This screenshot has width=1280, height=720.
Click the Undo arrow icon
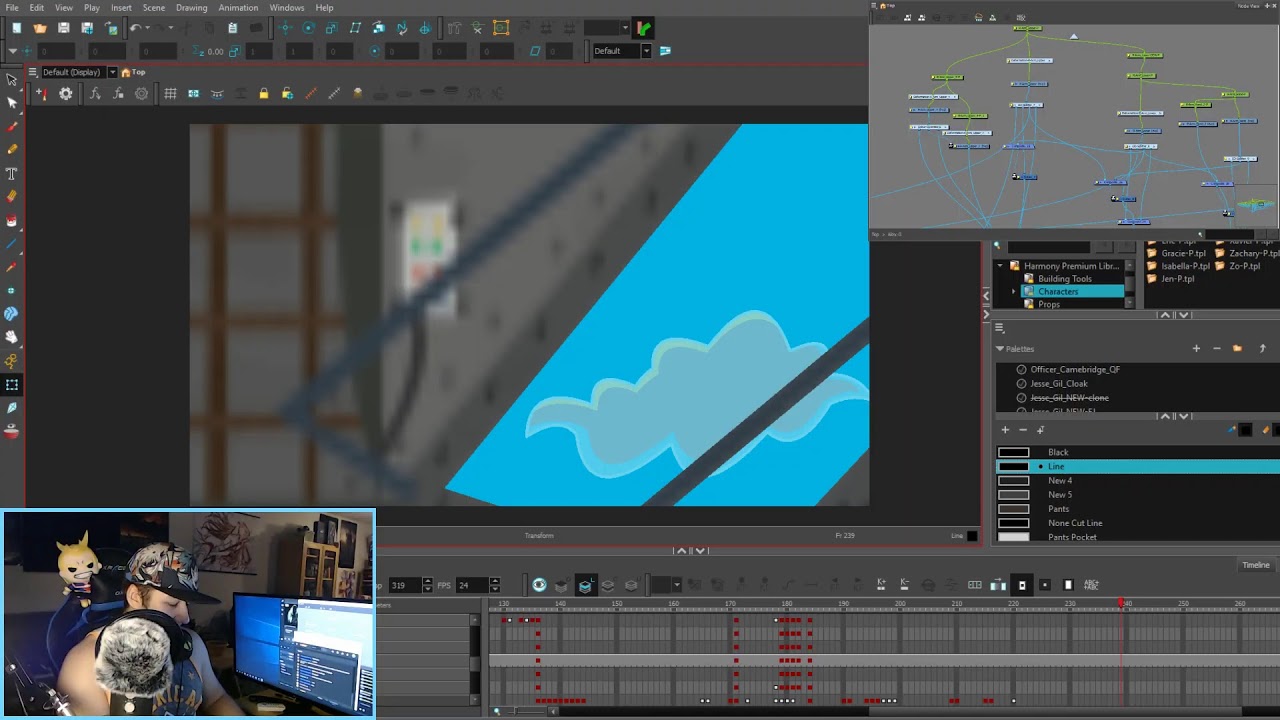tap(135, 28)
